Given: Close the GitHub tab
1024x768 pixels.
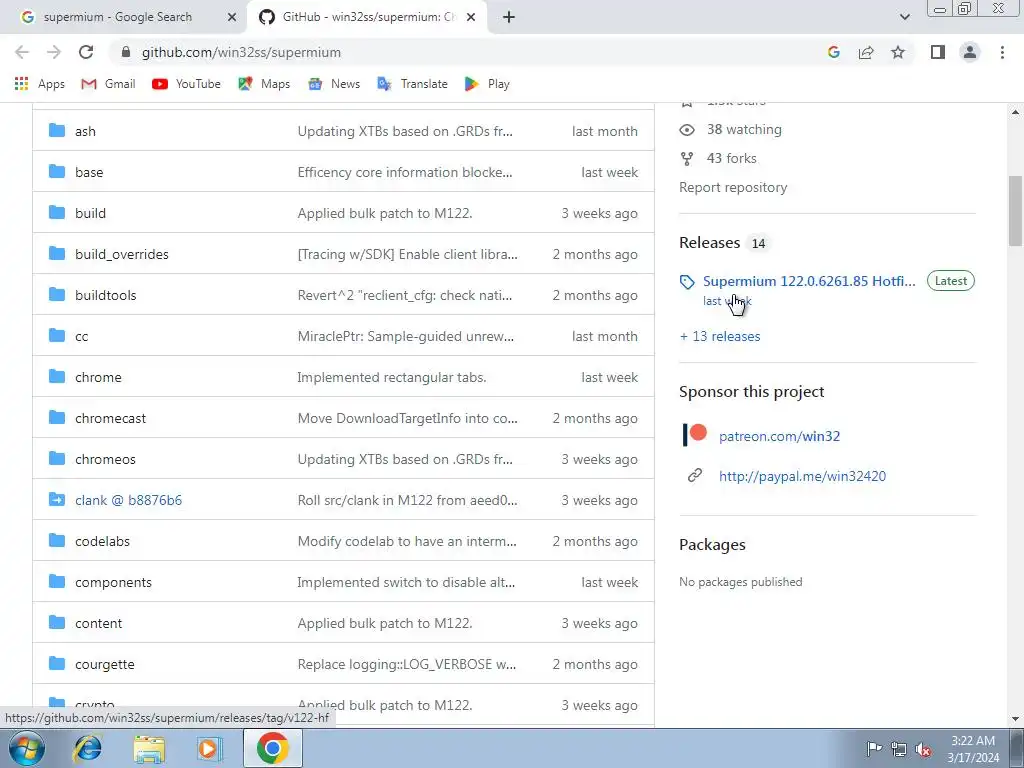Looking at the screenshot, I should [x=471, y=17].
